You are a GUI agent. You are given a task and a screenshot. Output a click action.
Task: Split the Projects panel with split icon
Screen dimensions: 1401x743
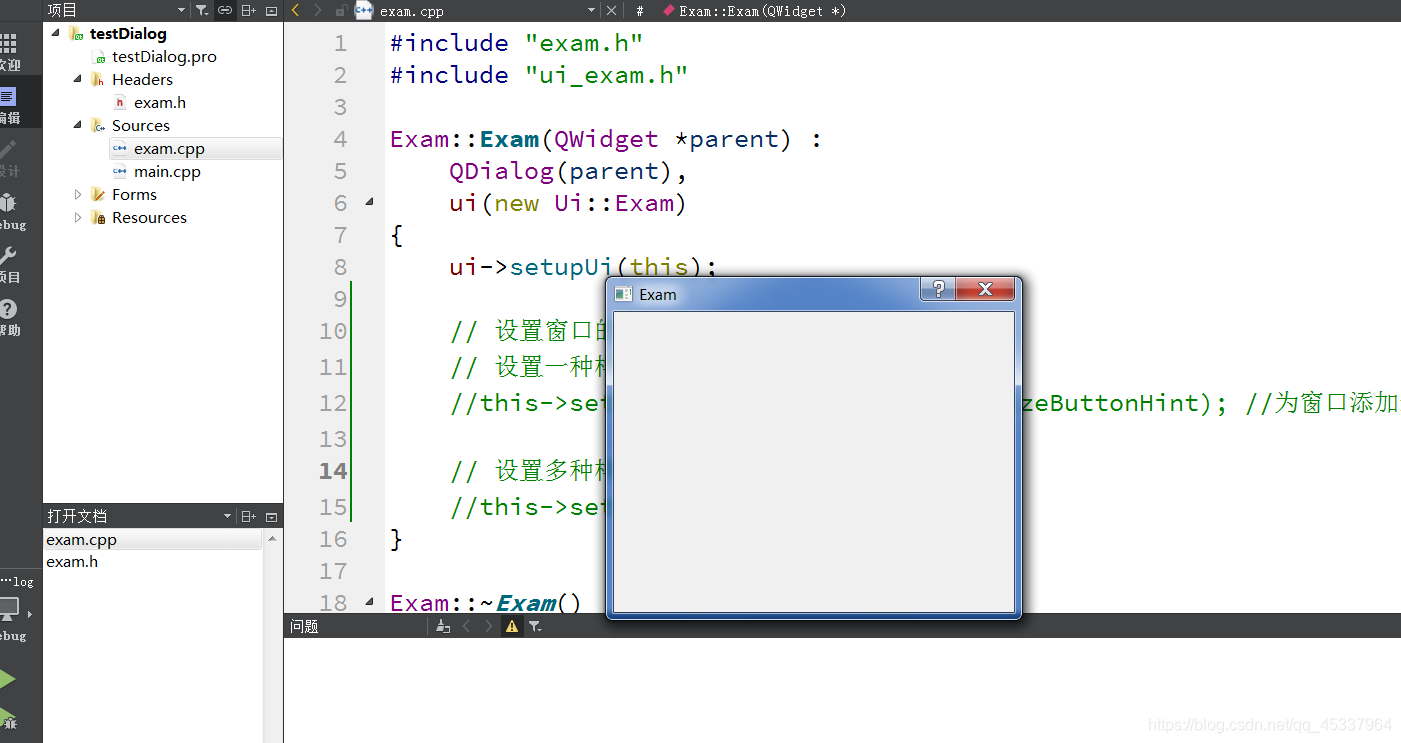tap(248, 10)
